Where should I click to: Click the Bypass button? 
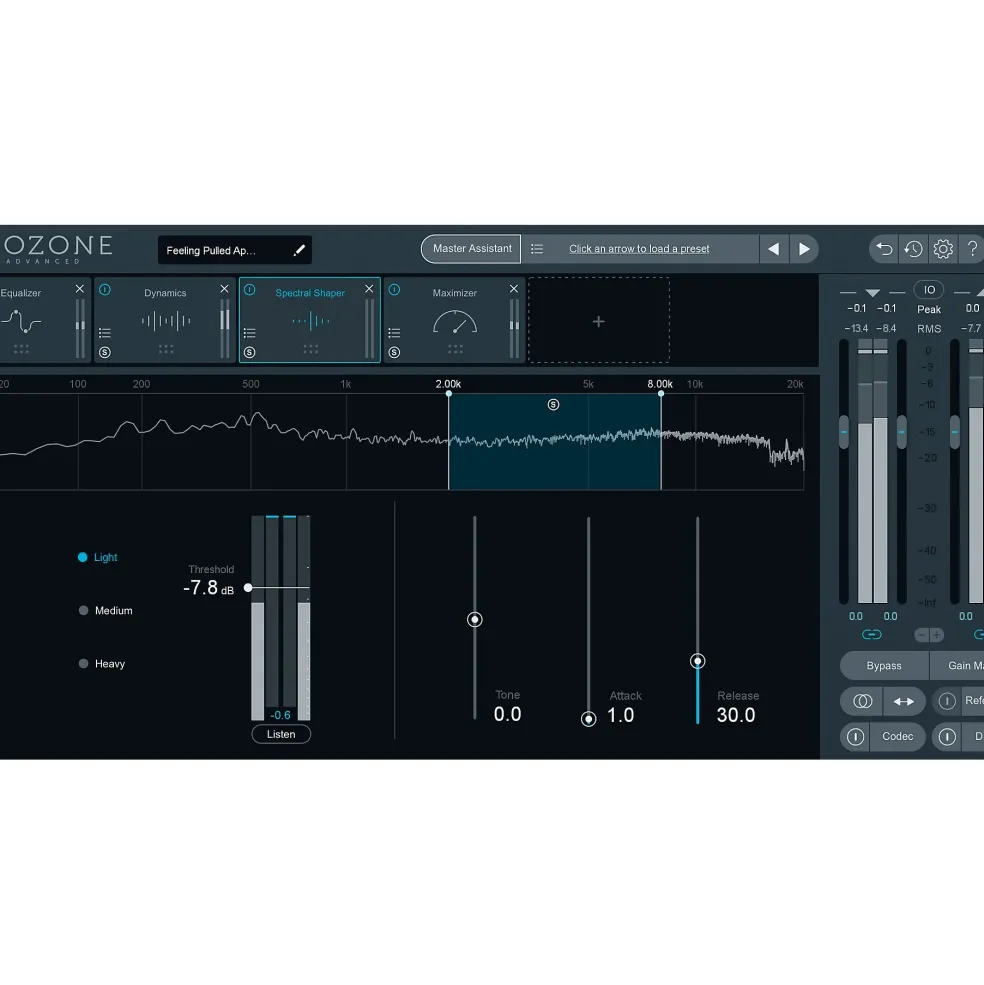click(x=884, y=666)
